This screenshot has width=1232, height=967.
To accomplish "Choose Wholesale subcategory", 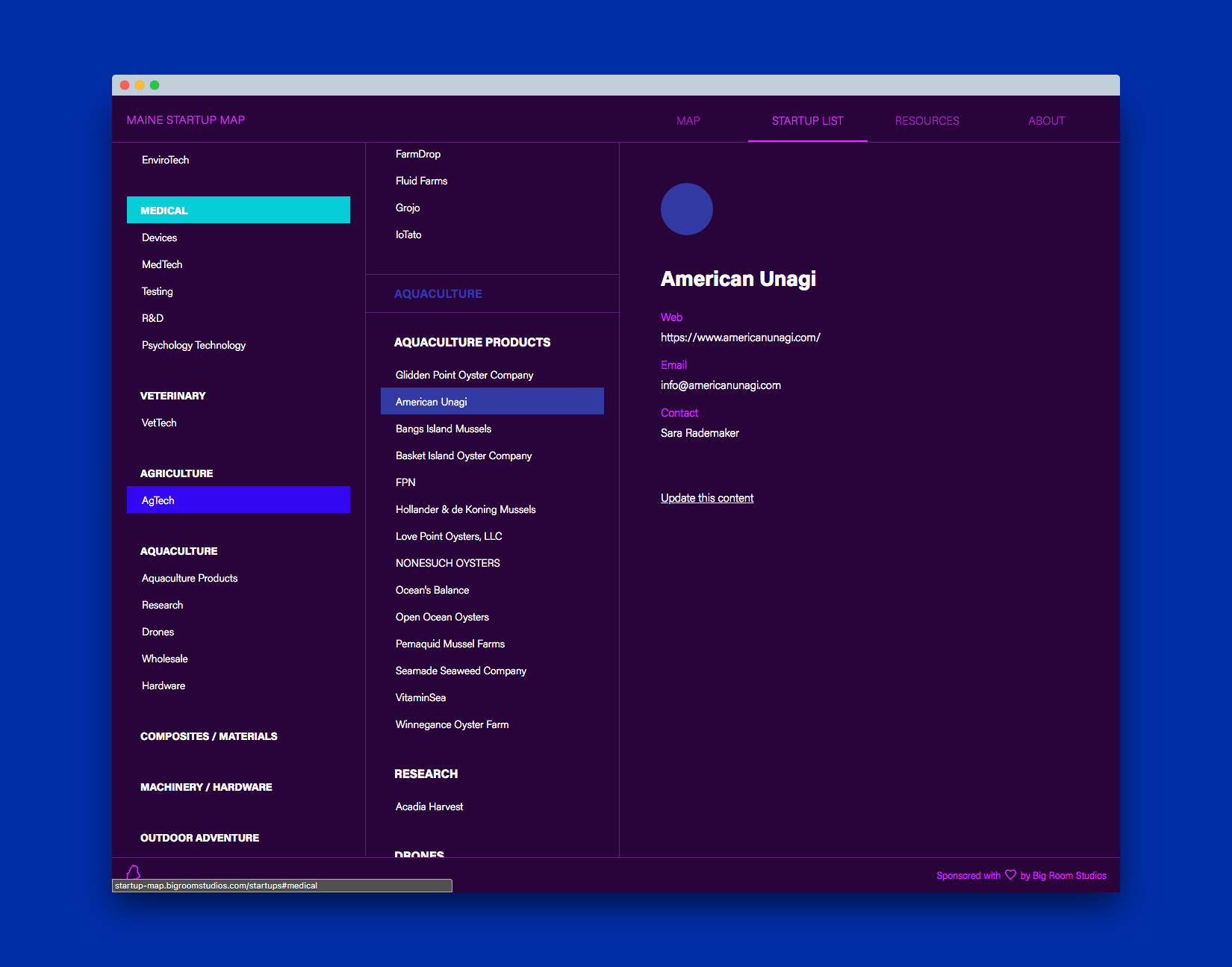I will (165, 659).
